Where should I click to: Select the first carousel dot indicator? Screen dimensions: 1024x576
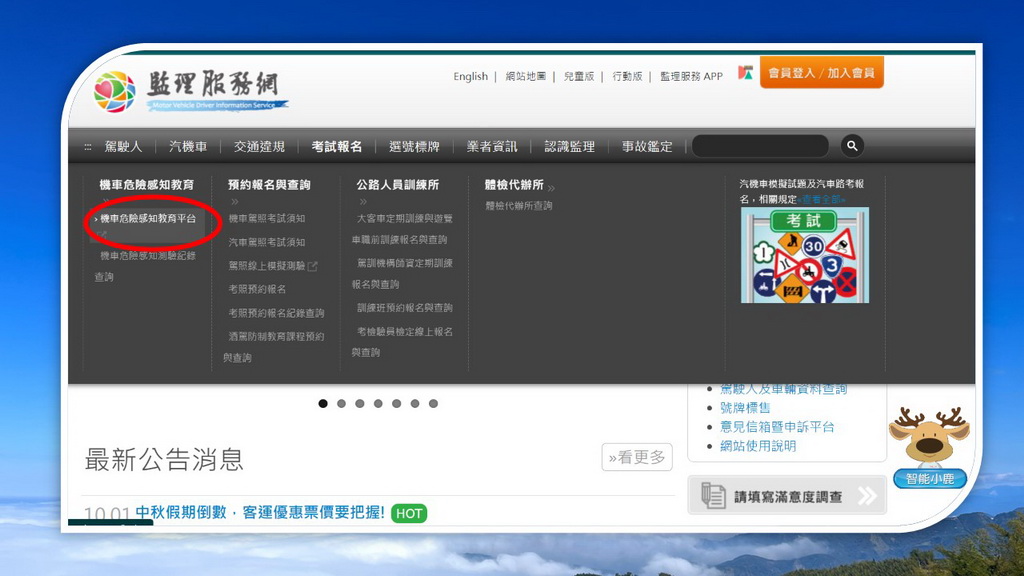click(323, 404)
